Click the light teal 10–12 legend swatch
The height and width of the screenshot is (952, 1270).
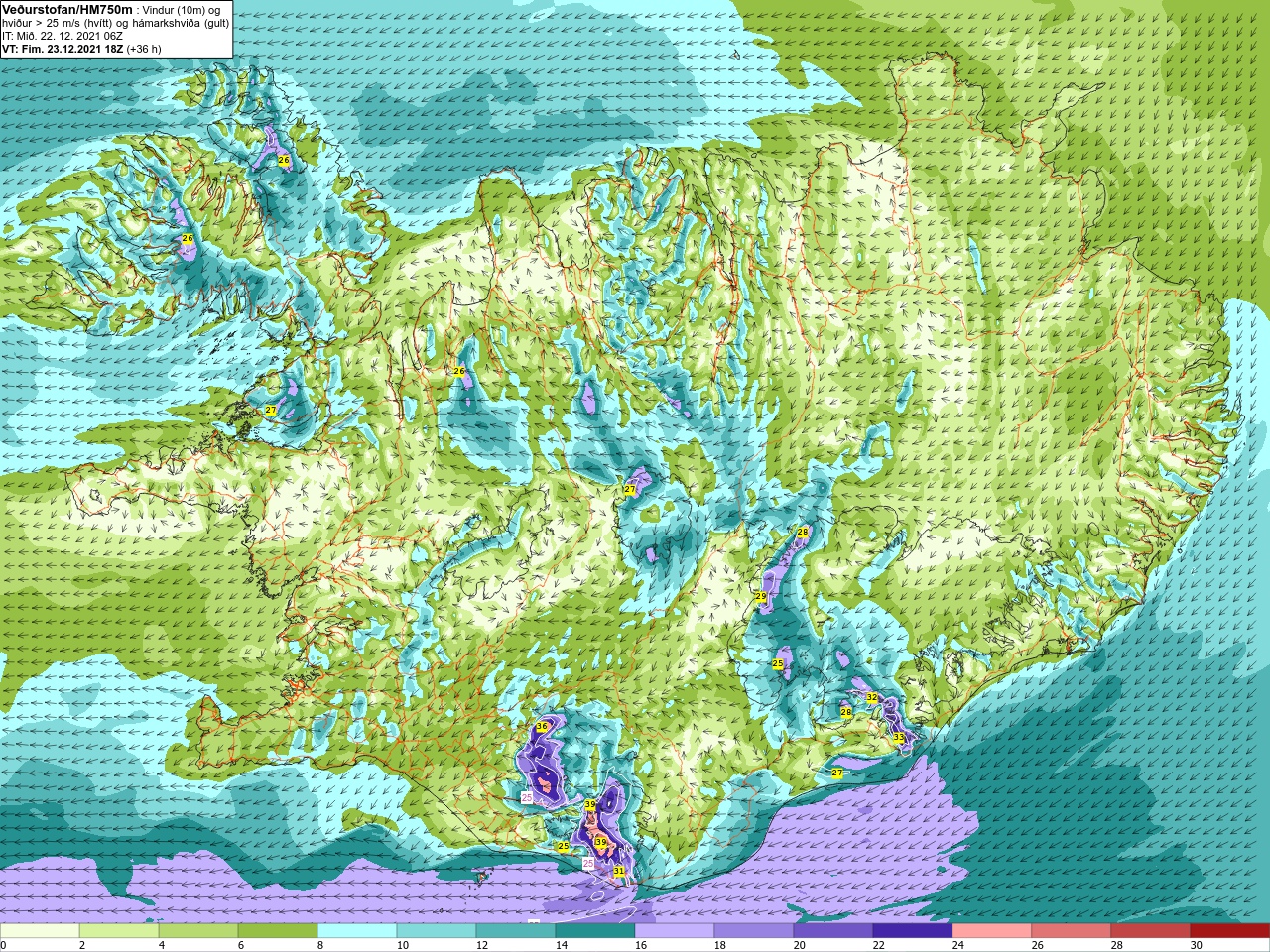(x=437, y=931)
